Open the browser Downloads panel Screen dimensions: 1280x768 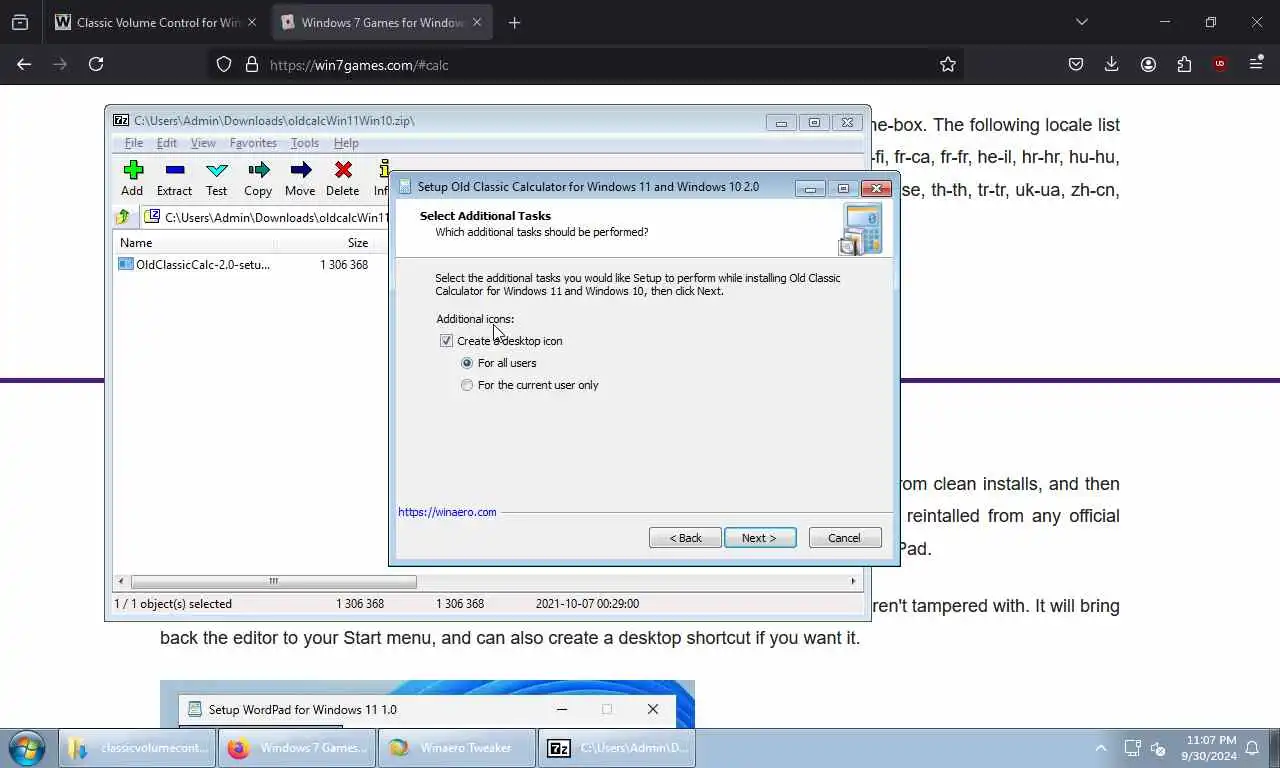click(x=1111, y=64)
